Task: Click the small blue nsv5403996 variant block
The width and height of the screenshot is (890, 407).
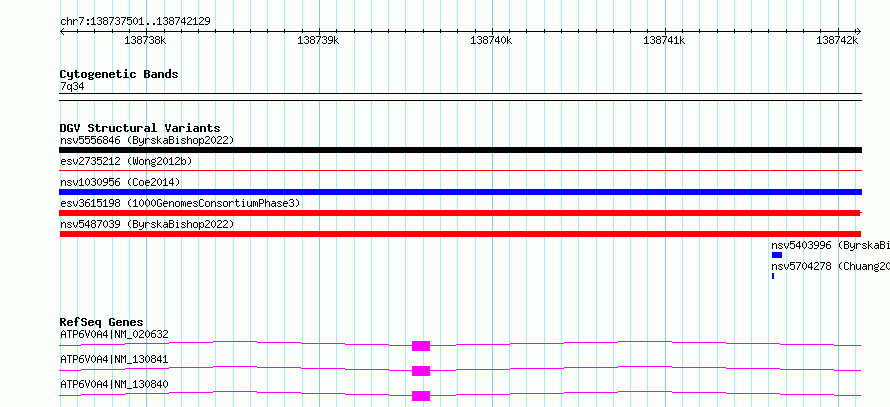Action: [776, 255]
